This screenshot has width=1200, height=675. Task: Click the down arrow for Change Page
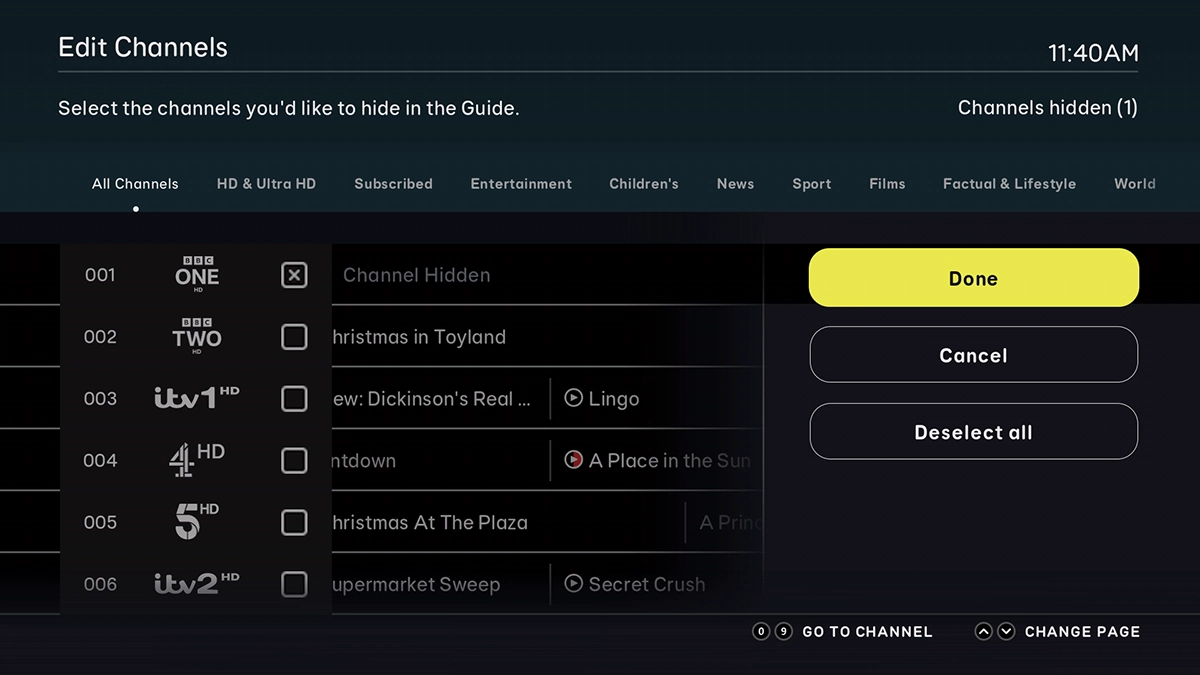[x=1006, y=632]
